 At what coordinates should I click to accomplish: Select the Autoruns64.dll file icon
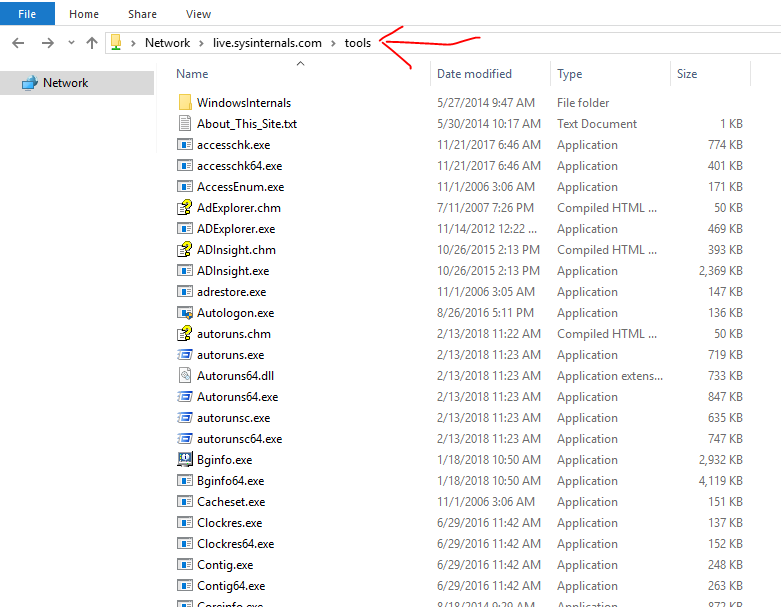[x=185, y=375]
